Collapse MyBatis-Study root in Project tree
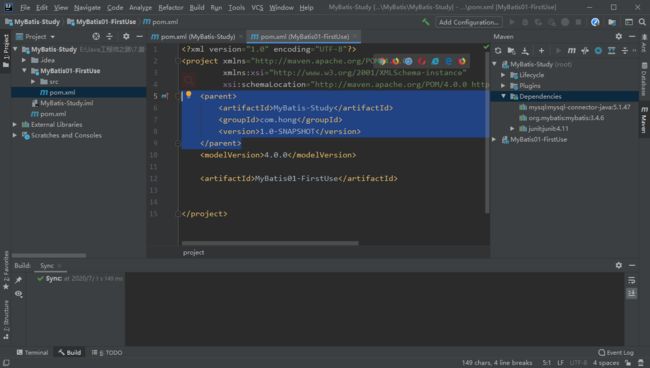The height and width of the screenshot is (368, 650). click(15, 49)
